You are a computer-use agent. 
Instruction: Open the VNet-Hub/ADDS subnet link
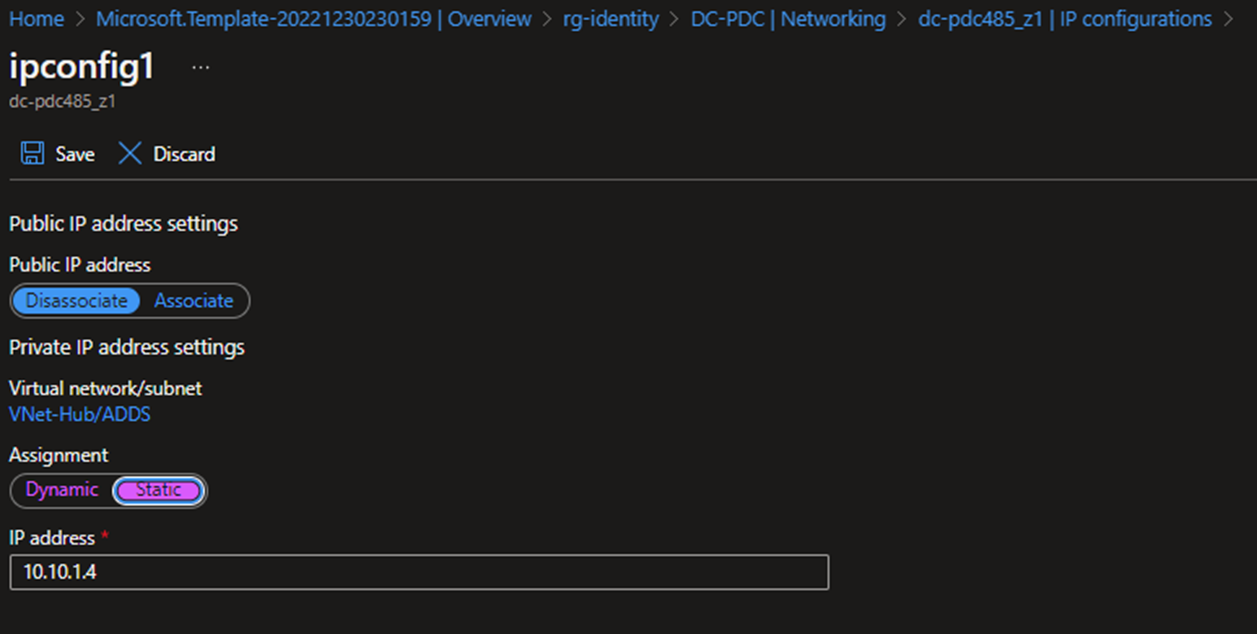coord(80,414)
